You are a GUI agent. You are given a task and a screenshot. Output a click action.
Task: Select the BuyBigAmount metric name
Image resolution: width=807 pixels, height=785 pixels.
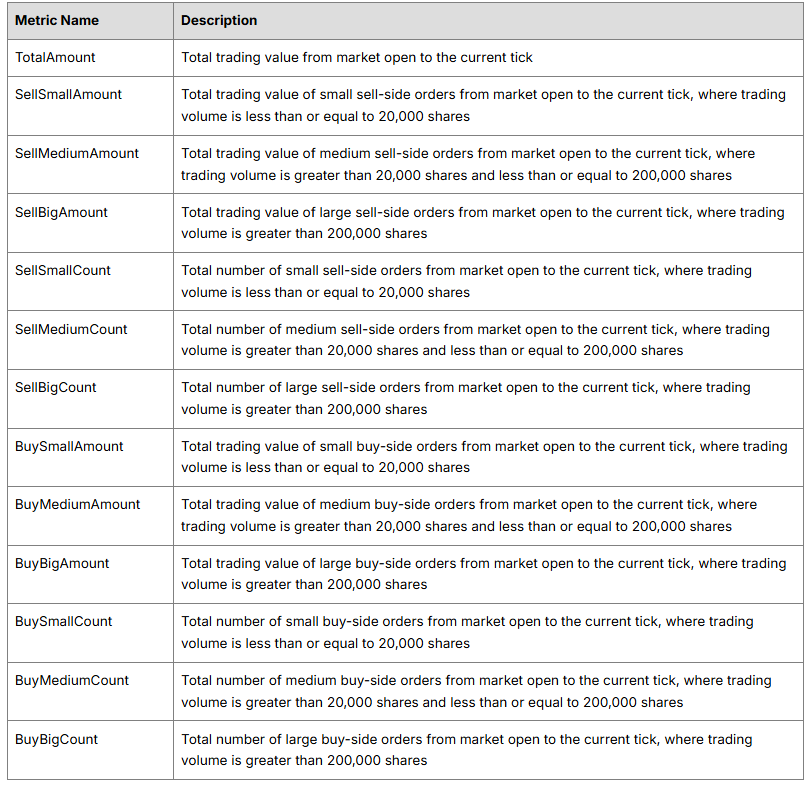[x=62, y=563]
